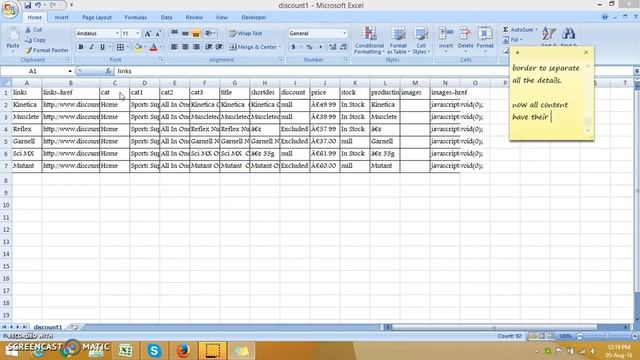
Task: Apply borders with the Borders button
Action: tap(120, 47)
